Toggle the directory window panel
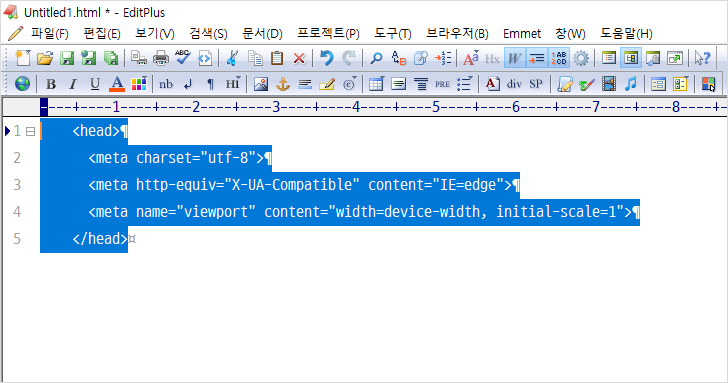 click(609, 58)
